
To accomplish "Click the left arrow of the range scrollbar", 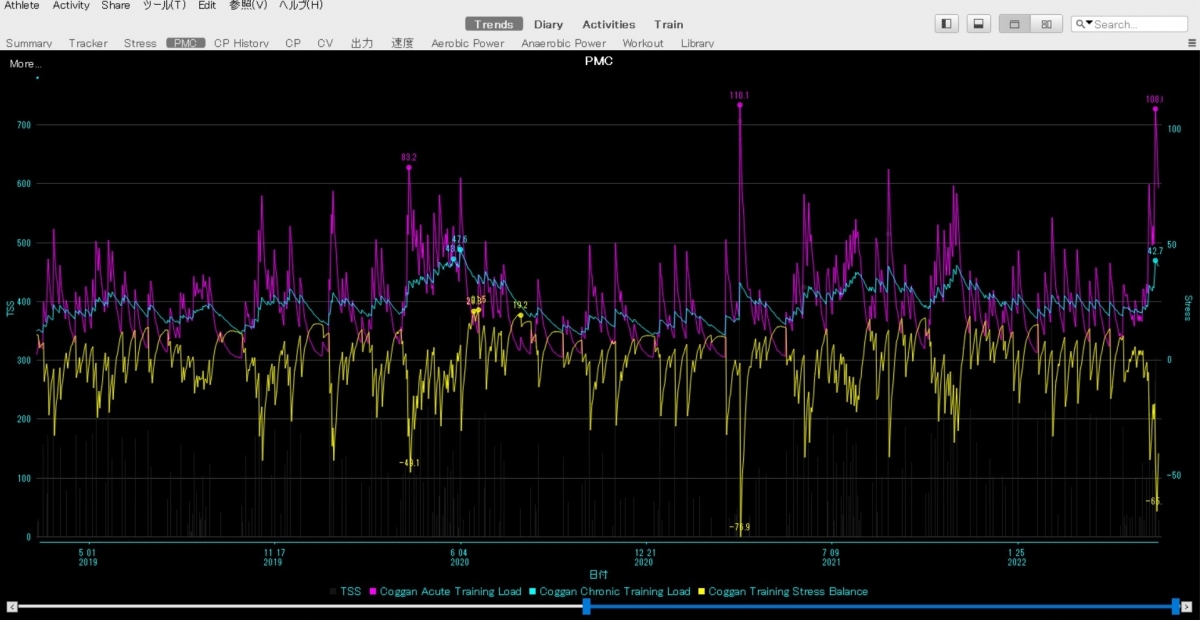I will pos(11,606).
